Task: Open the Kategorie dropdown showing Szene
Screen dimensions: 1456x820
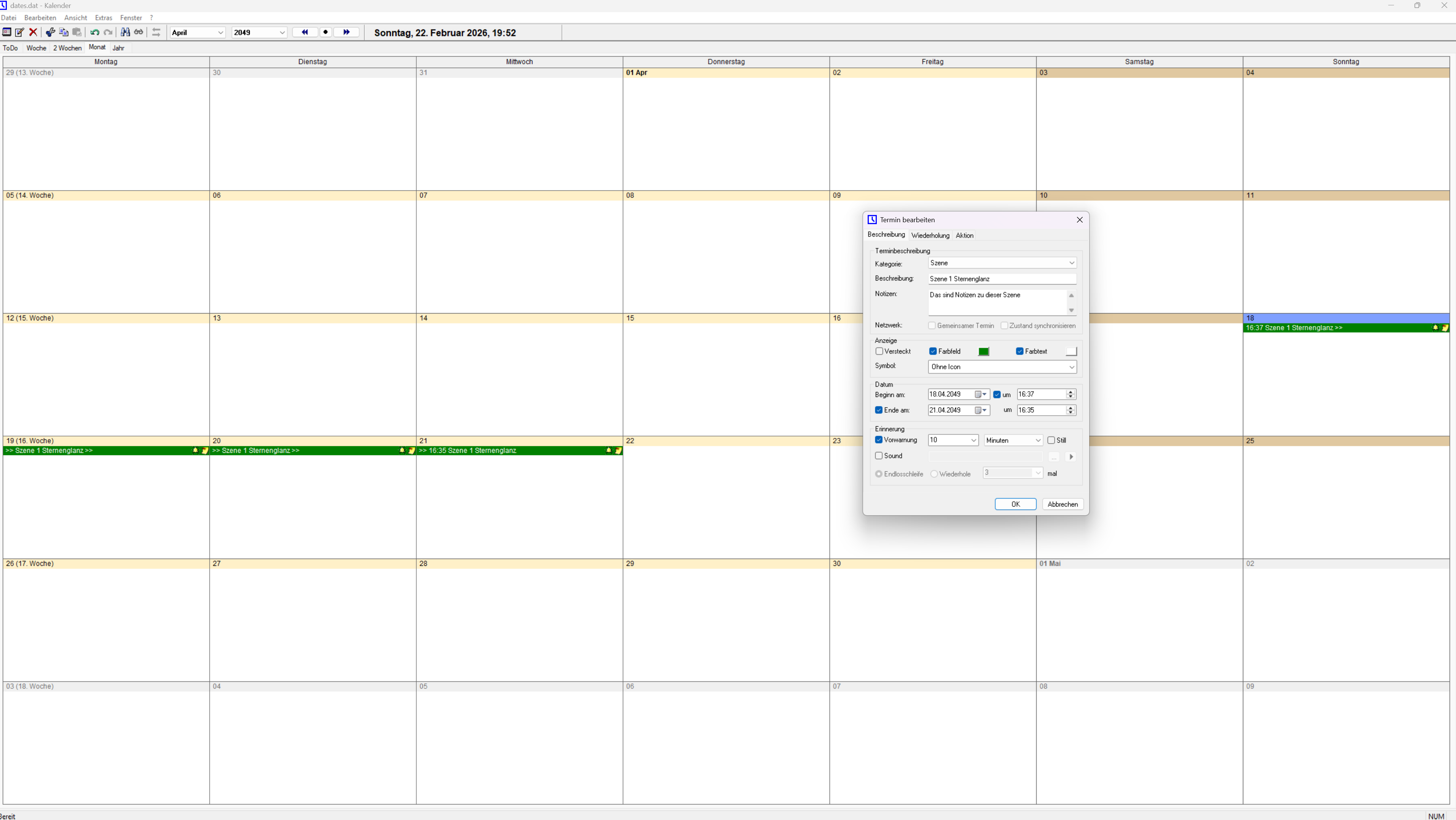Action: [x=1002, y=263]
